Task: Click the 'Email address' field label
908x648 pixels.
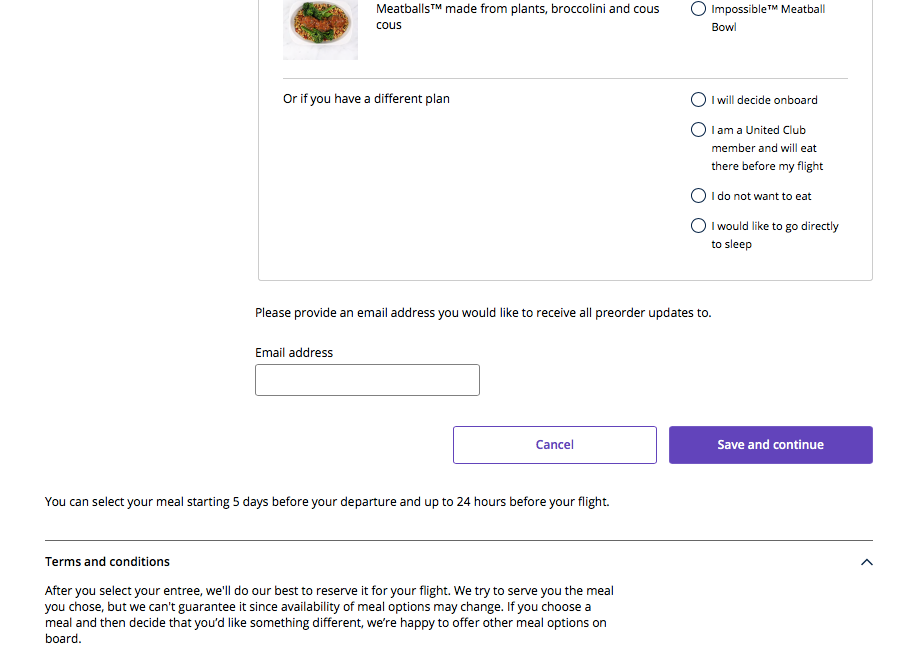Action: (294, 353)
